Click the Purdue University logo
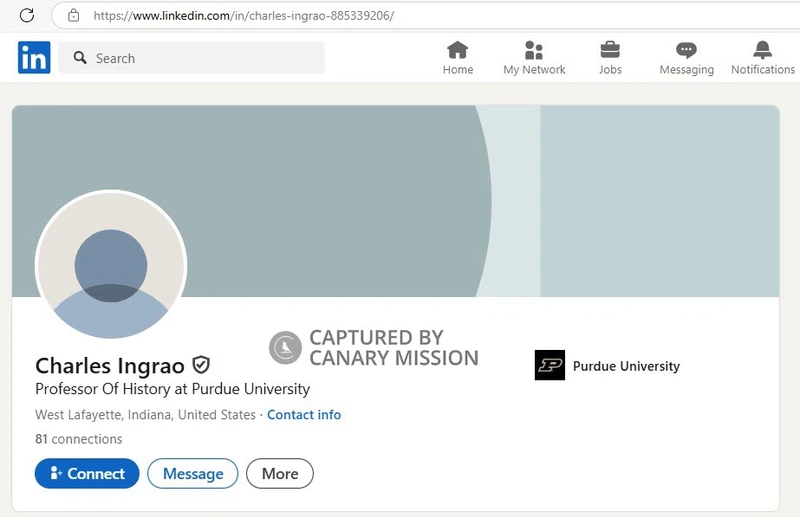 (550, 366)
